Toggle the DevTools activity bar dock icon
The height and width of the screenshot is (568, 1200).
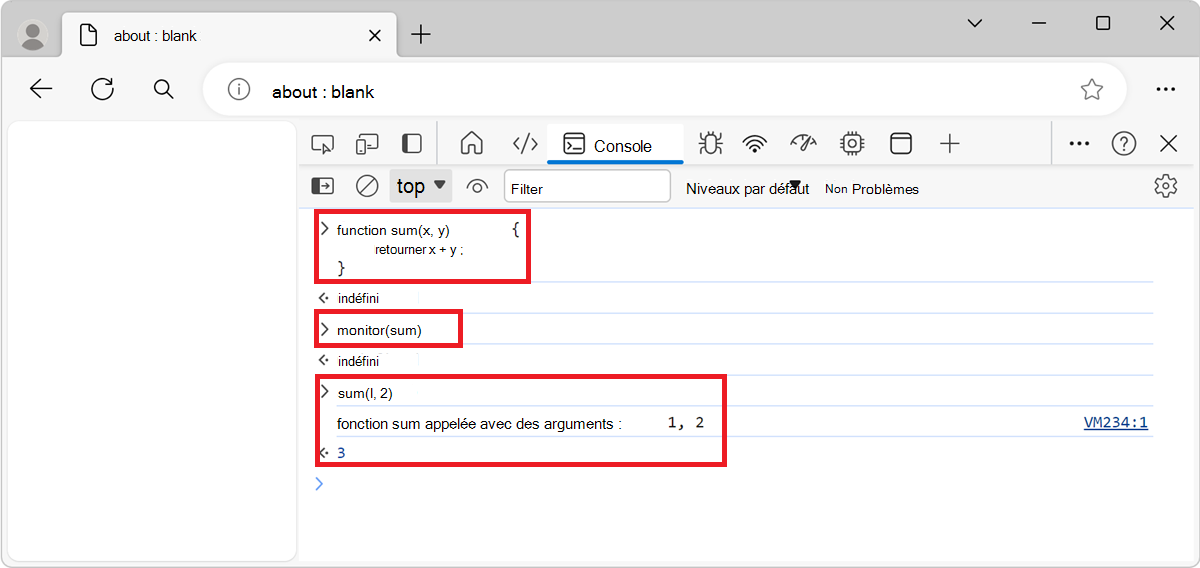point(412,144)
